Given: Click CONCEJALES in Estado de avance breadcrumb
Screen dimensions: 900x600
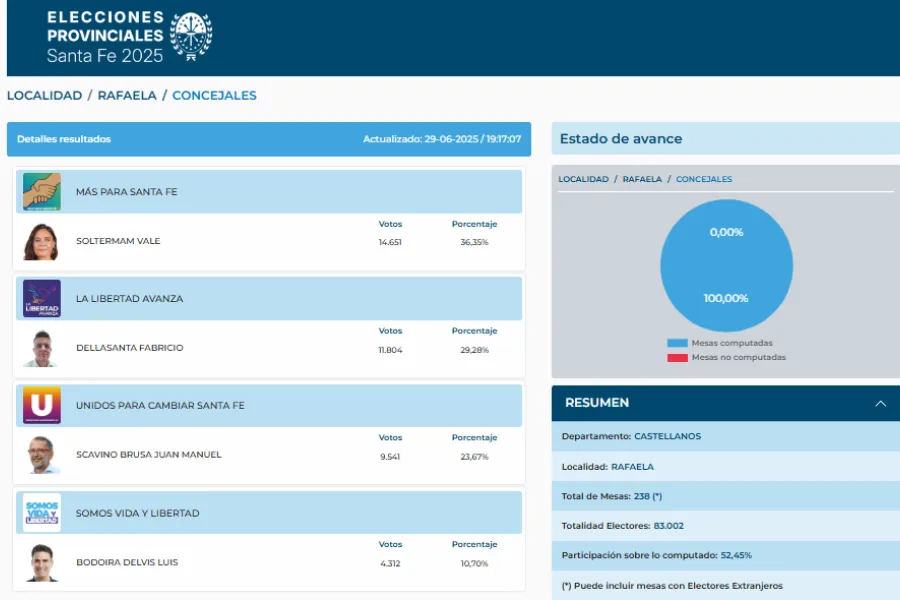Looking at the screenshot, I should pyautogui.click(x=704, y=179).
